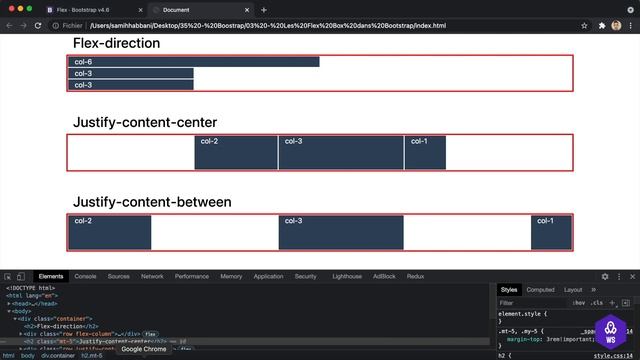Switch to Flex Bootstrap v4.6 browser tab

95,10
